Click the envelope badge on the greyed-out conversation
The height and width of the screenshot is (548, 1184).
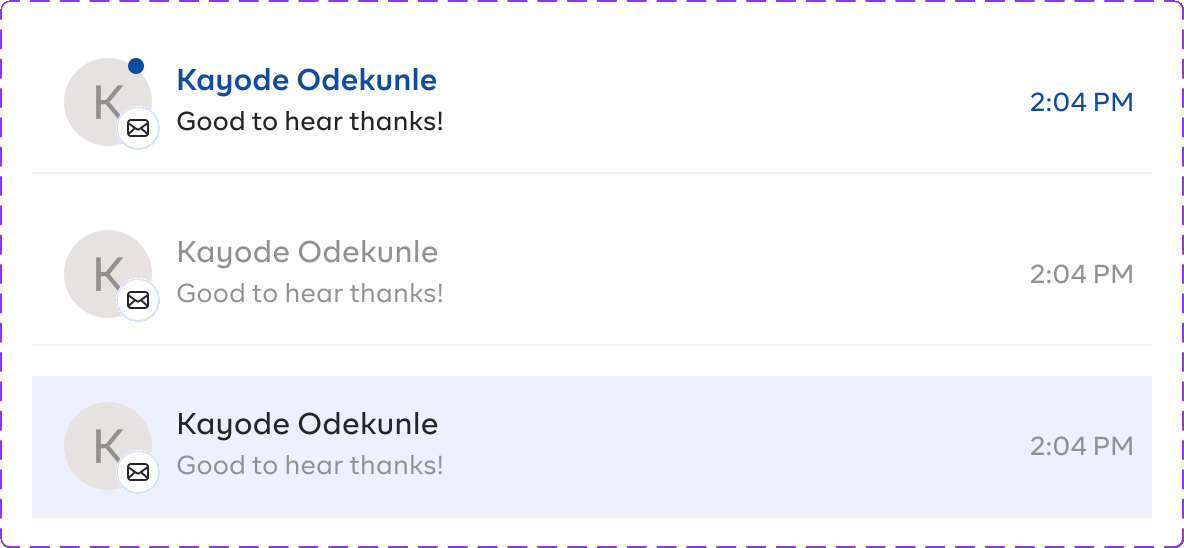pos(138,300)
